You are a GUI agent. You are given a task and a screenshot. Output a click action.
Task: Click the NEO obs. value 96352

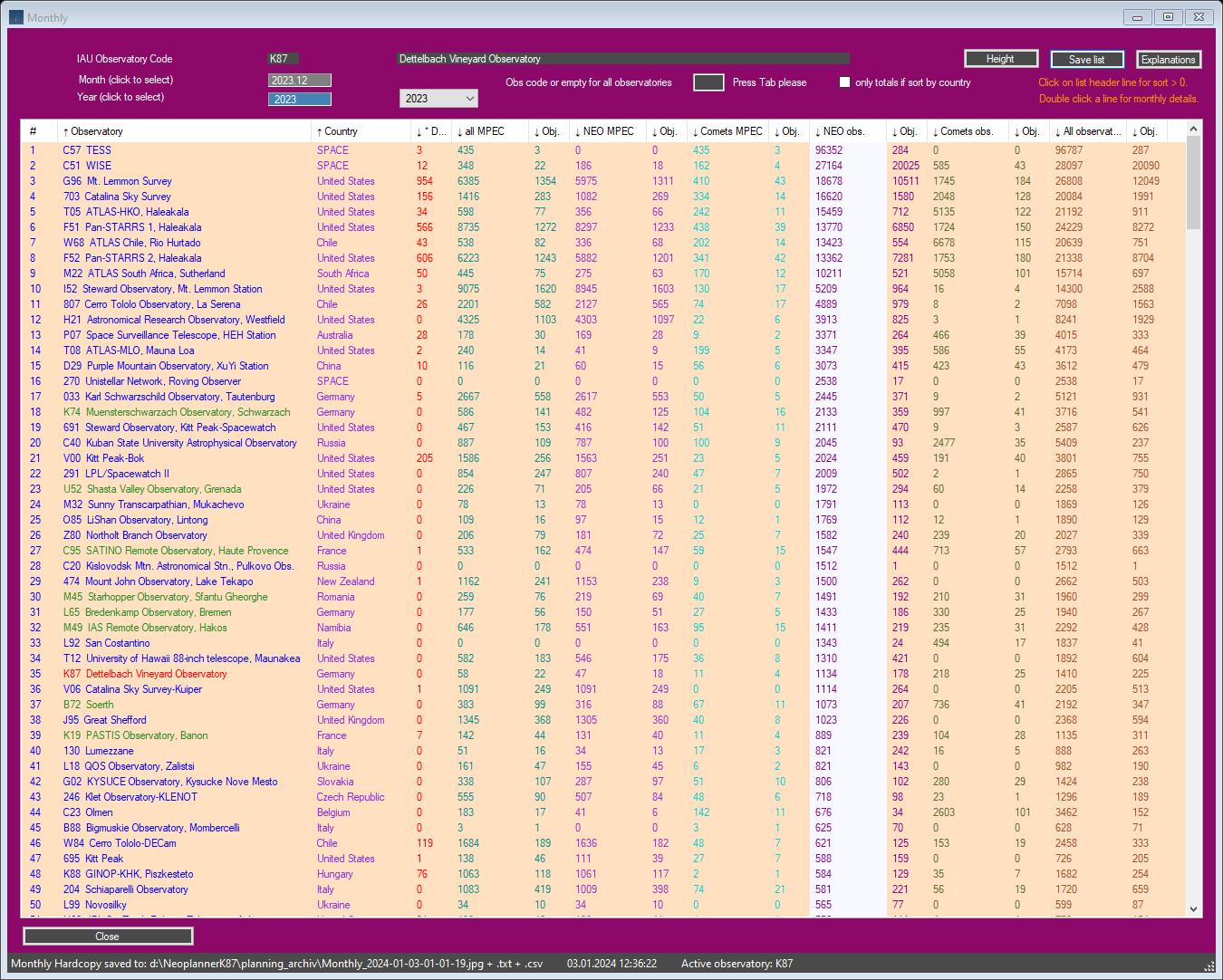point(828,150)
